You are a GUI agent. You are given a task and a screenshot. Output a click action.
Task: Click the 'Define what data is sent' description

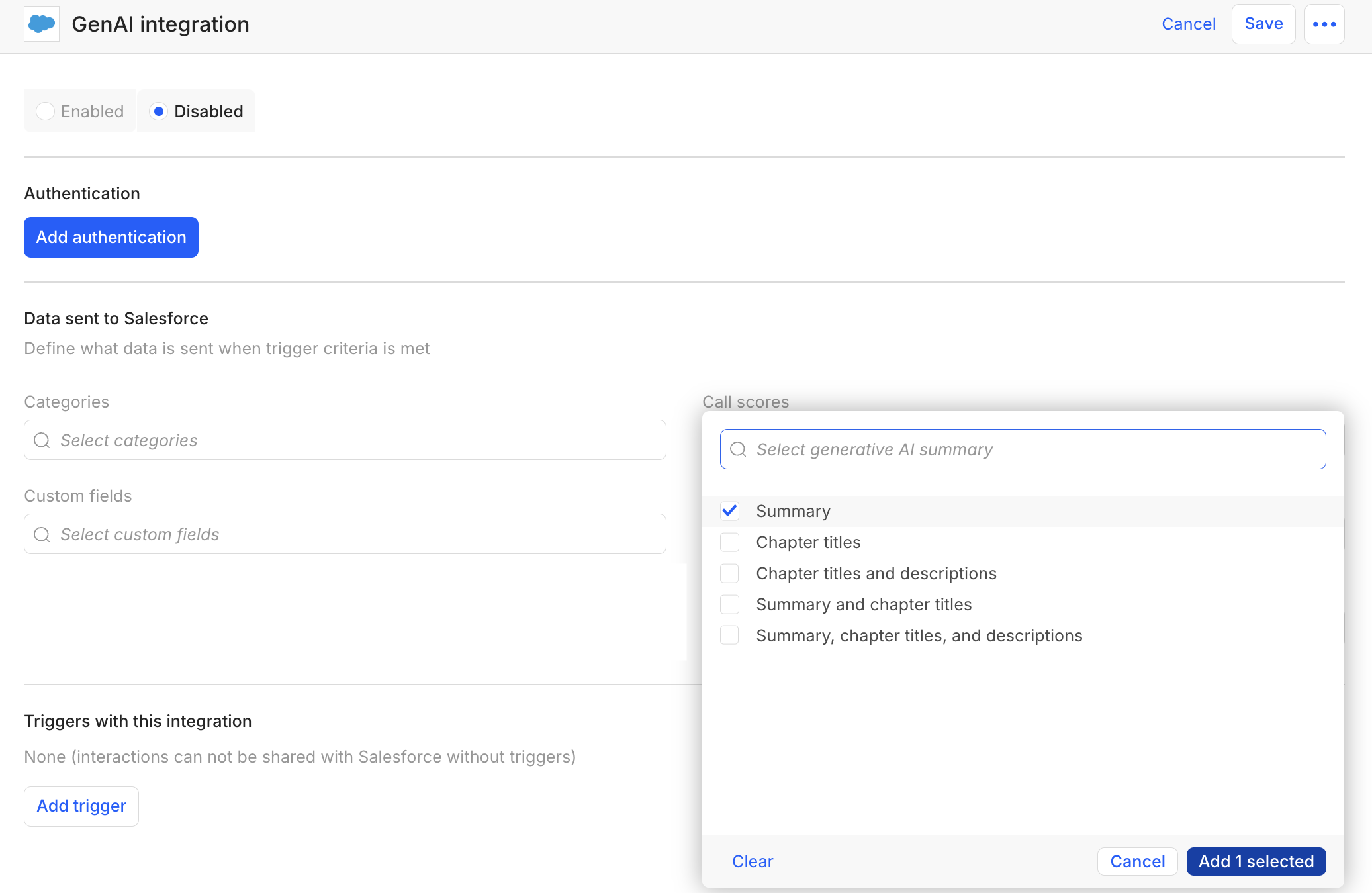[x=227, y=348]
